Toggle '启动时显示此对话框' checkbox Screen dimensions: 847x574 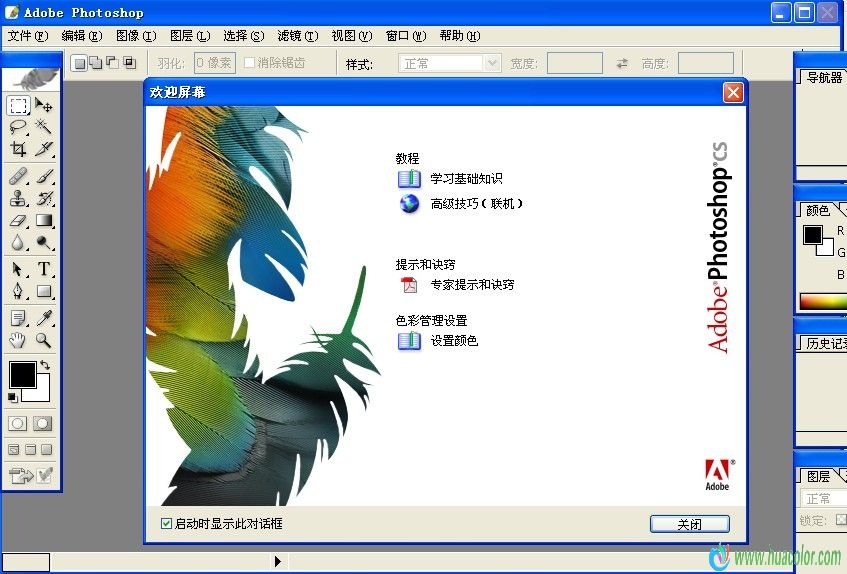pos(166,523)
